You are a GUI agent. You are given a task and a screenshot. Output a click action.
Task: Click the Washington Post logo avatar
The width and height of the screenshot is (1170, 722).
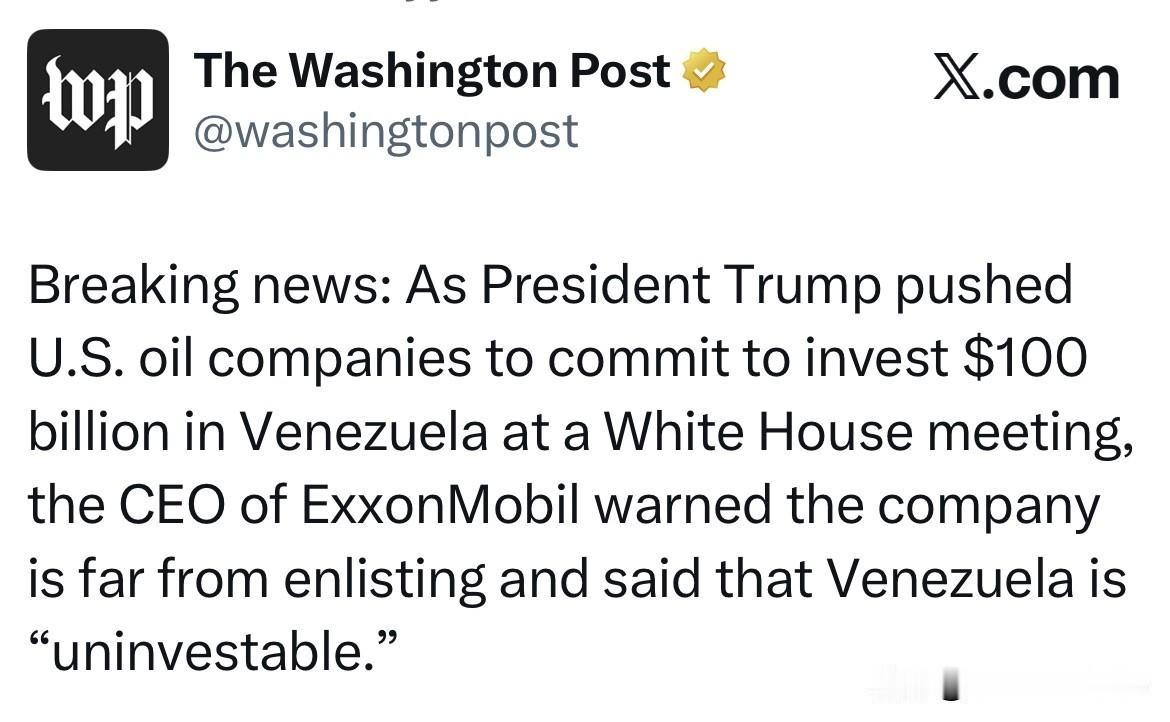click(x=97, y=100)
